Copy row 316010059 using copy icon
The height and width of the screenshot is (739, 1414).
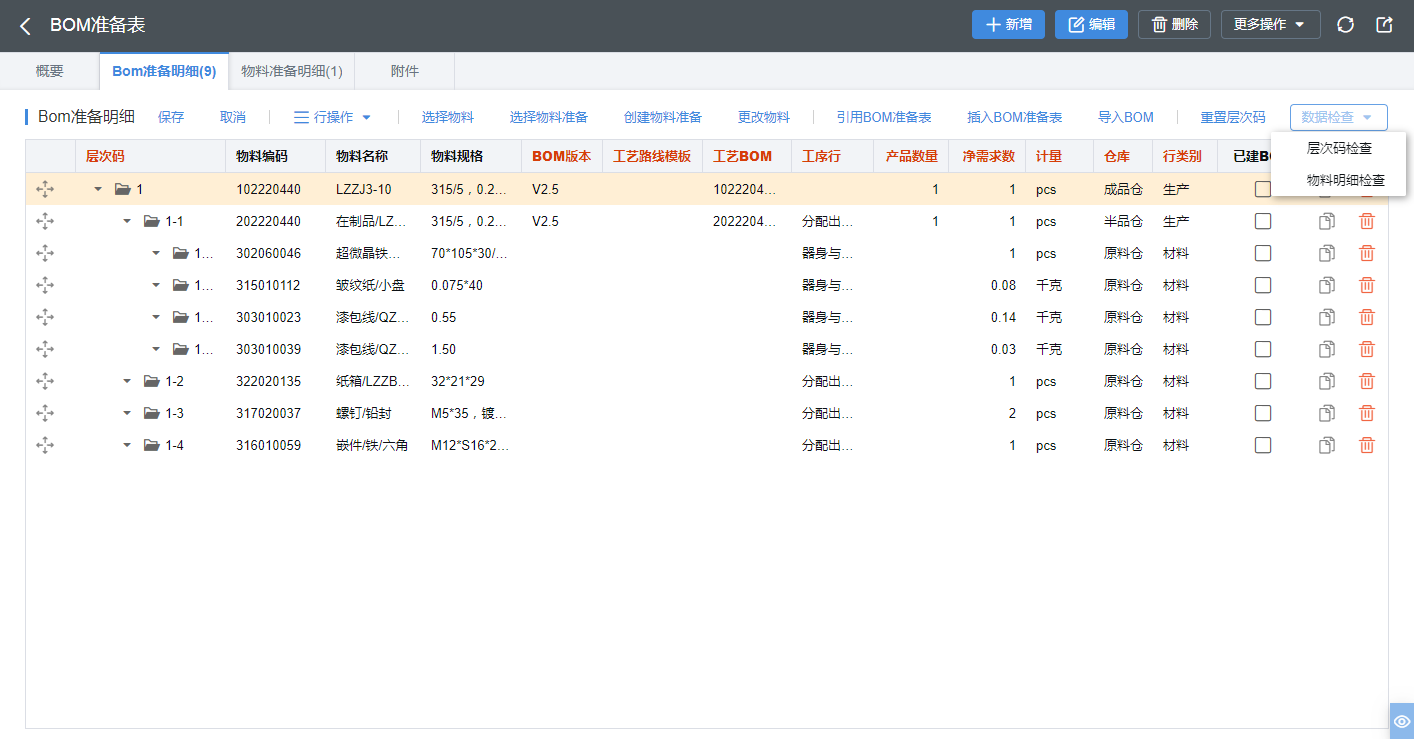(1327, 445)
